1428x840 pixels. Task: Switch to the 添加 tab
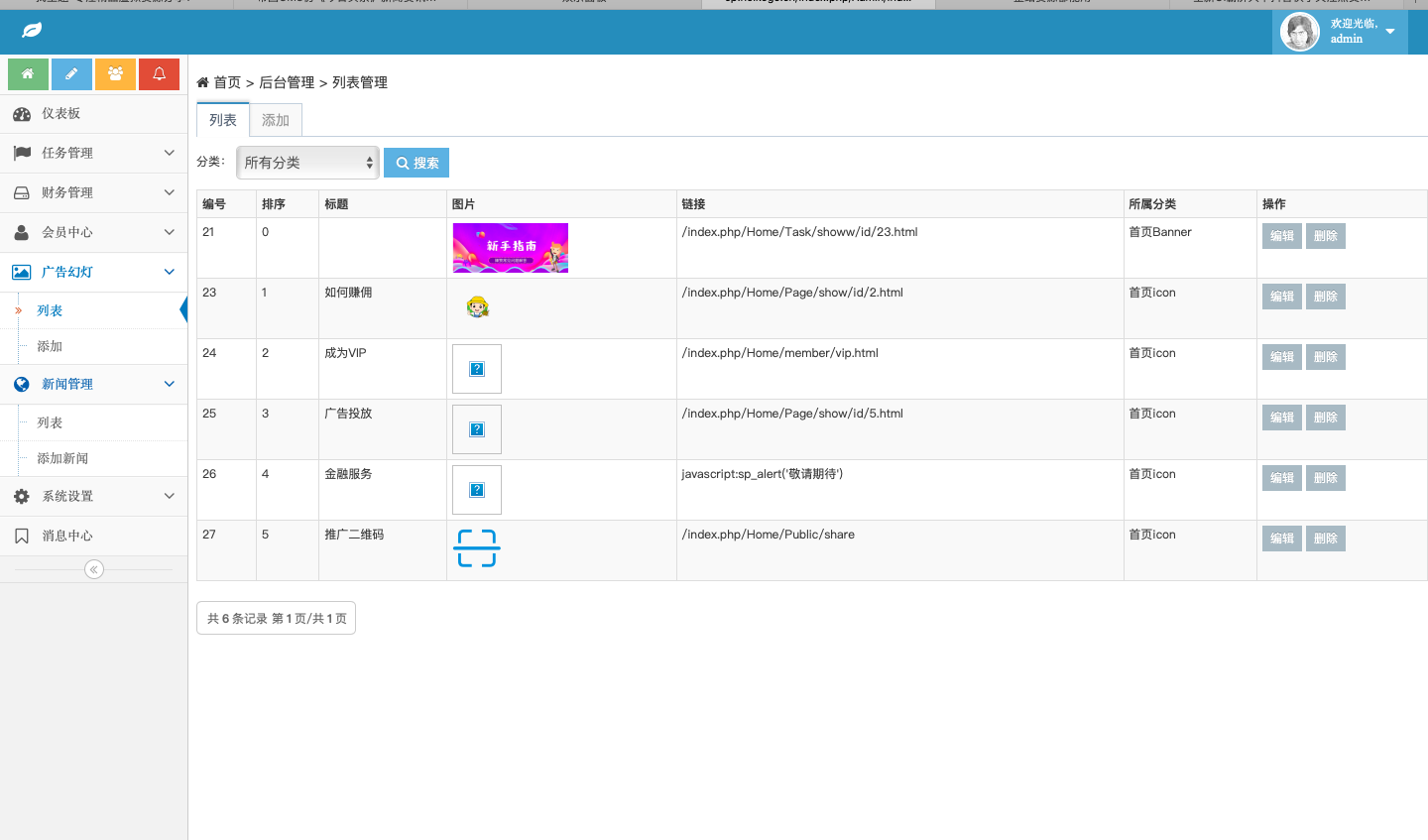tap(276, 120)
